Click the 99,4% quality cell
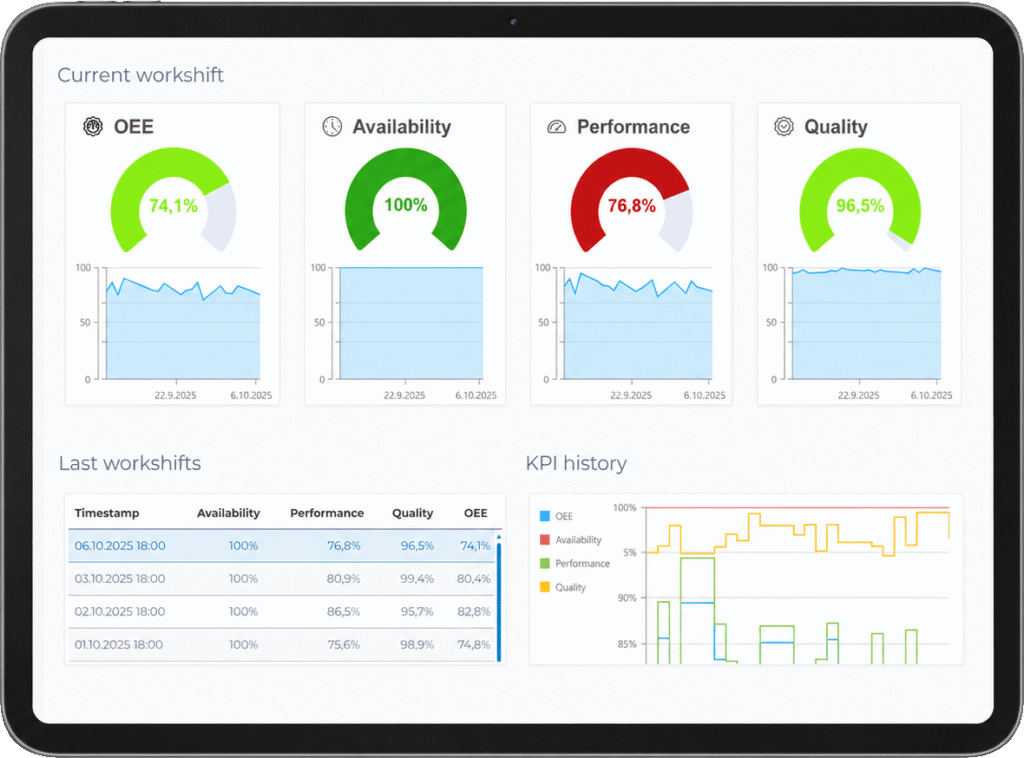 pos(417,578)
